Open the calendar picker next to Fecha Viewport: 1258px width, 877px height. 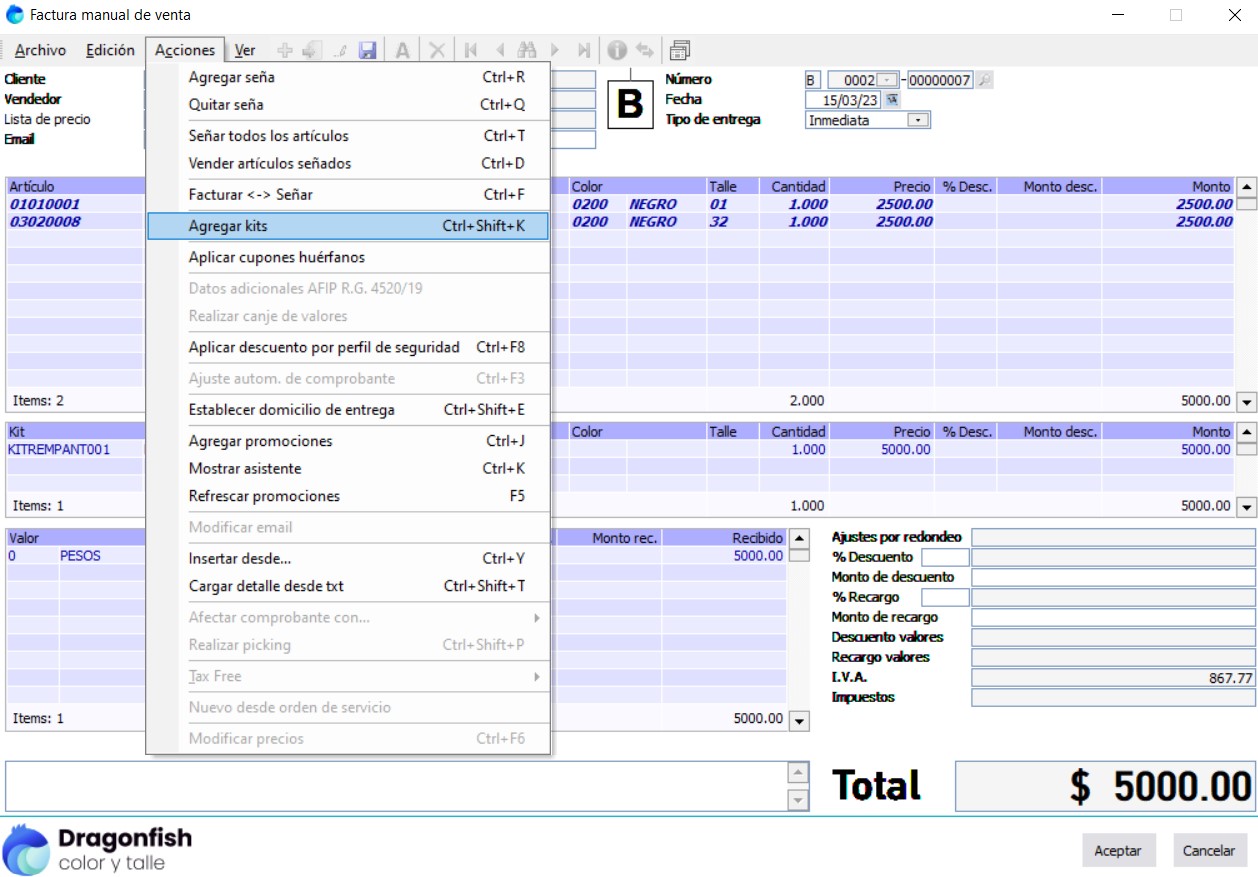point(892,100)
